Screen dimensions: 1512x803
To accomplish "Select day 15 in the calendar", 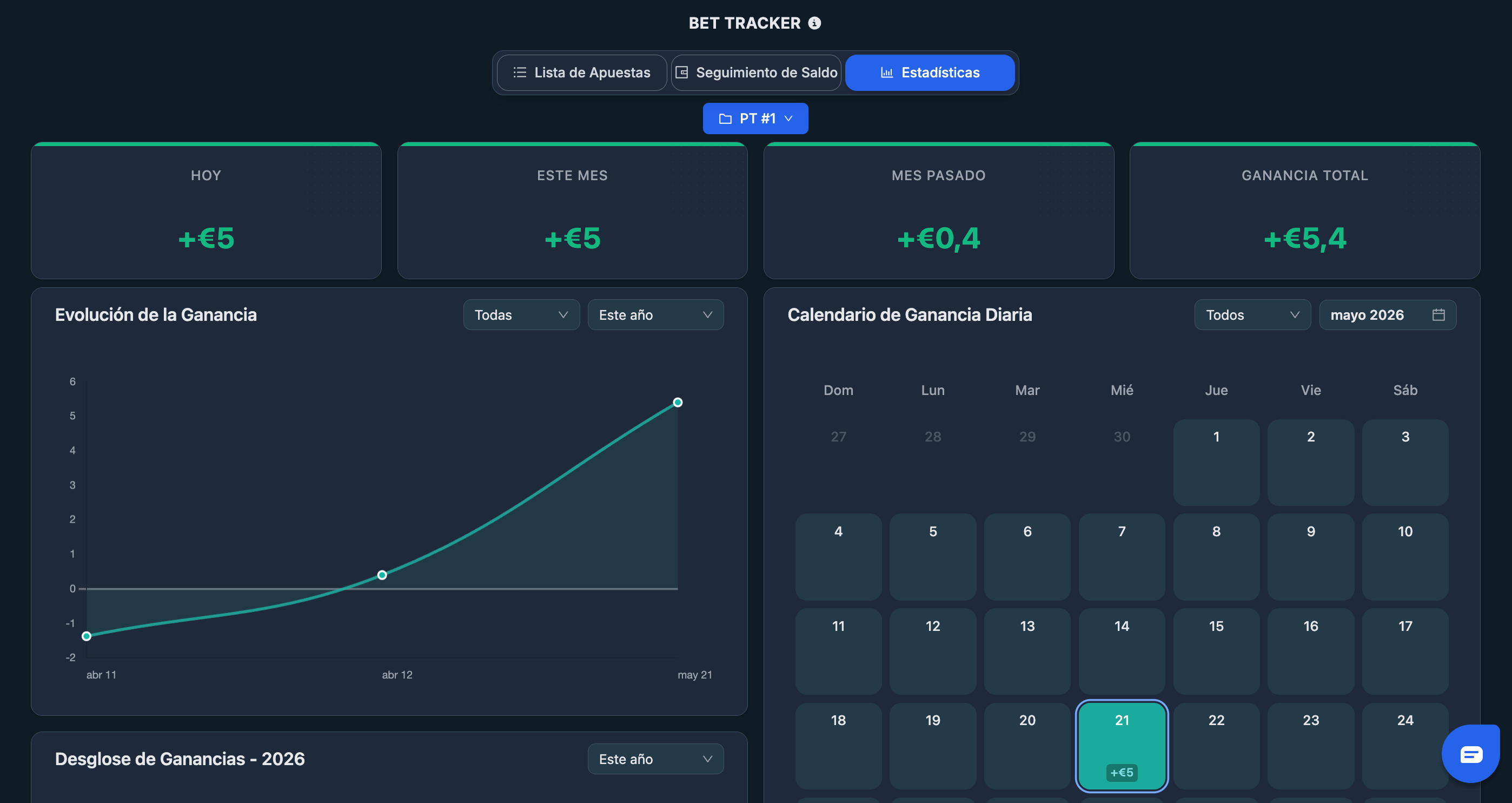I will point(1216,651).
